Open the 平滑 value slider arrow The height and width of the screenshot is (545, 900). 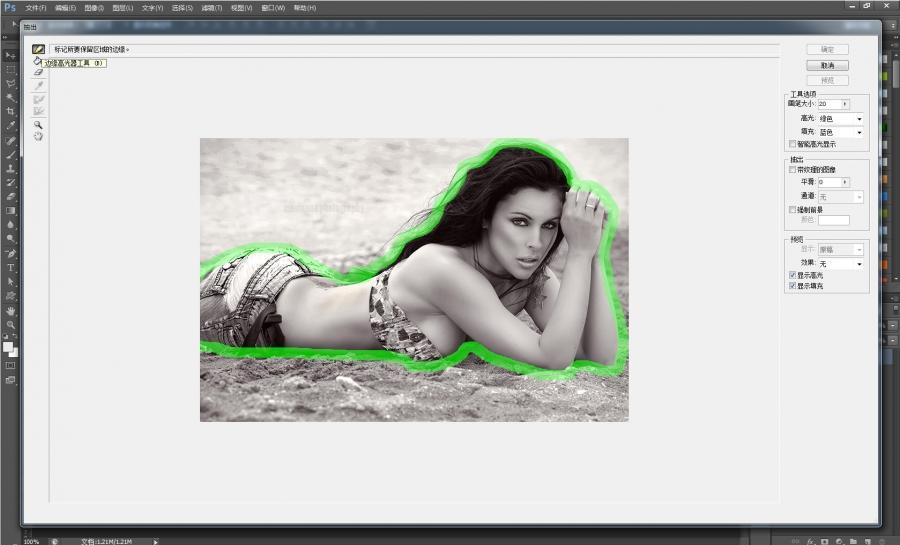click(845, 182)
